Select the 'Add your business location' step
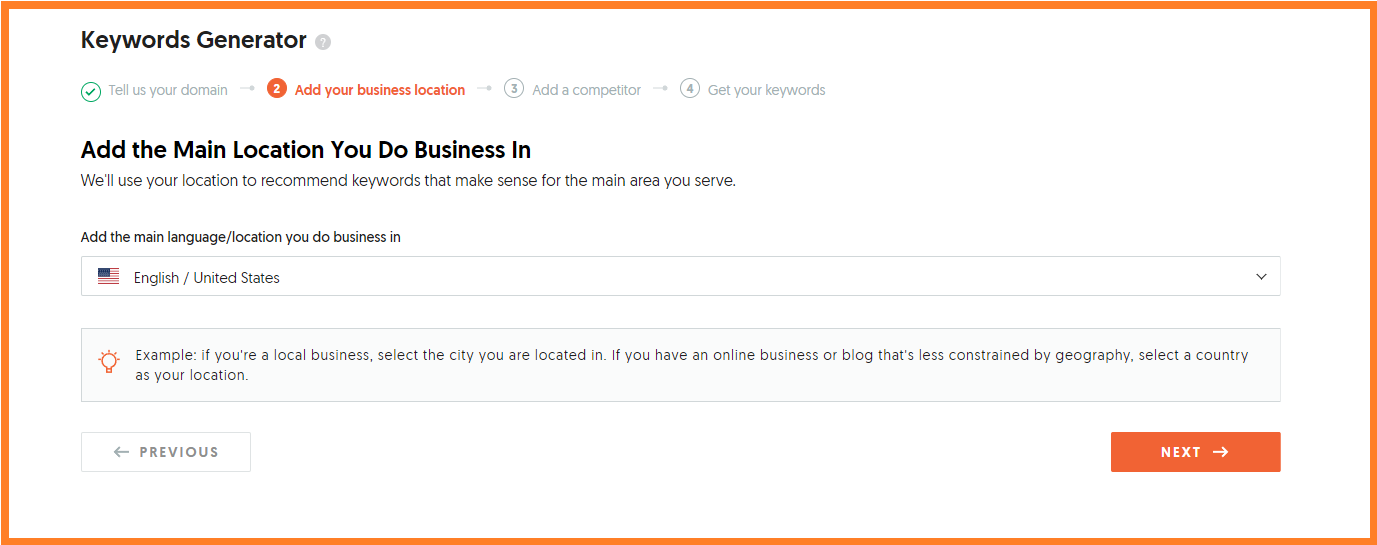This screenshot has width=1377, height=545. coord(380,90)
